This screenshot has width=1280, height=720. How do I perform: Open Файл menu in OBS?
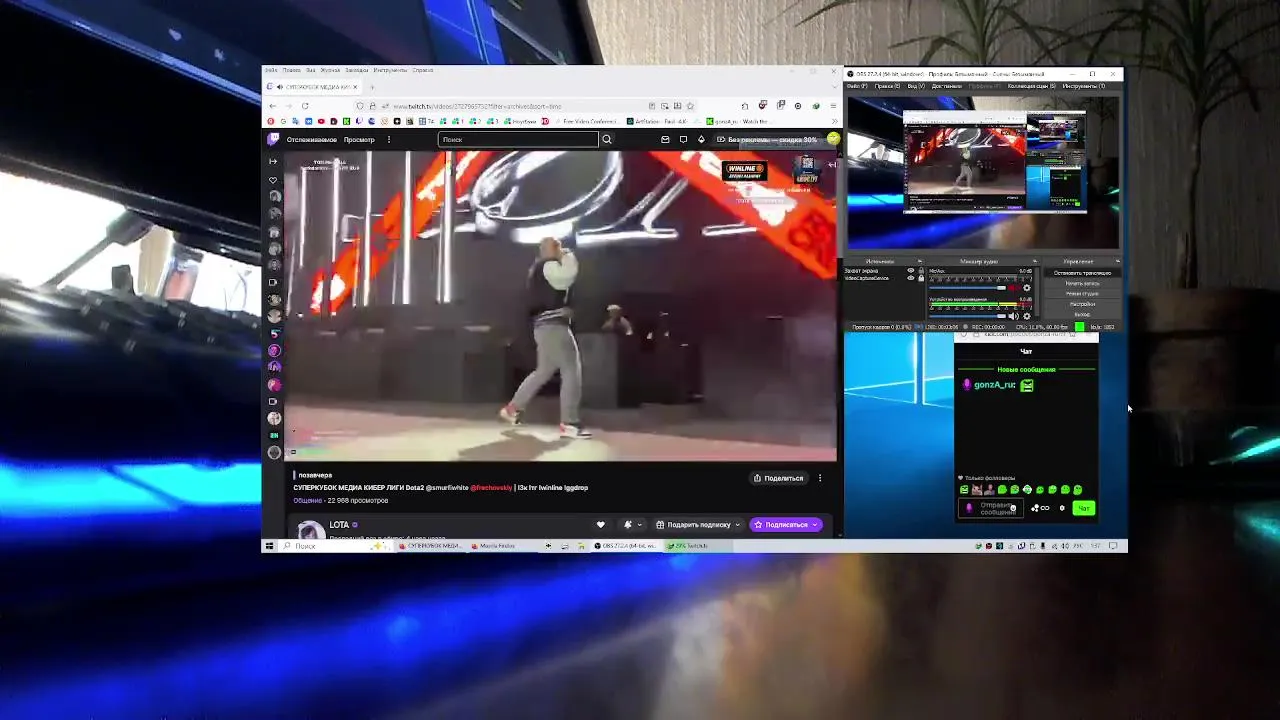[x=857, y=86]
